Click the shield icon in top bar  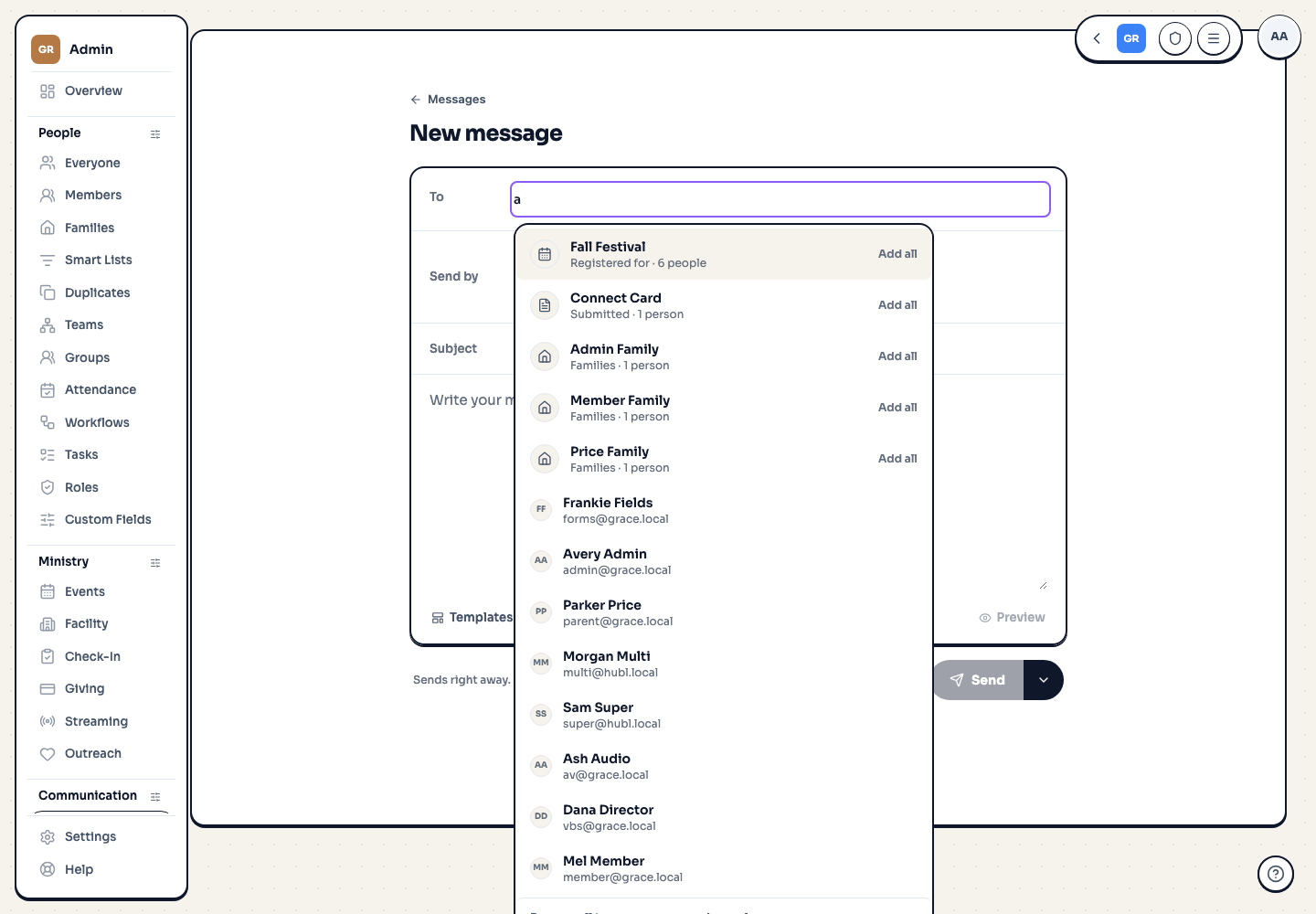[1175, 38]
